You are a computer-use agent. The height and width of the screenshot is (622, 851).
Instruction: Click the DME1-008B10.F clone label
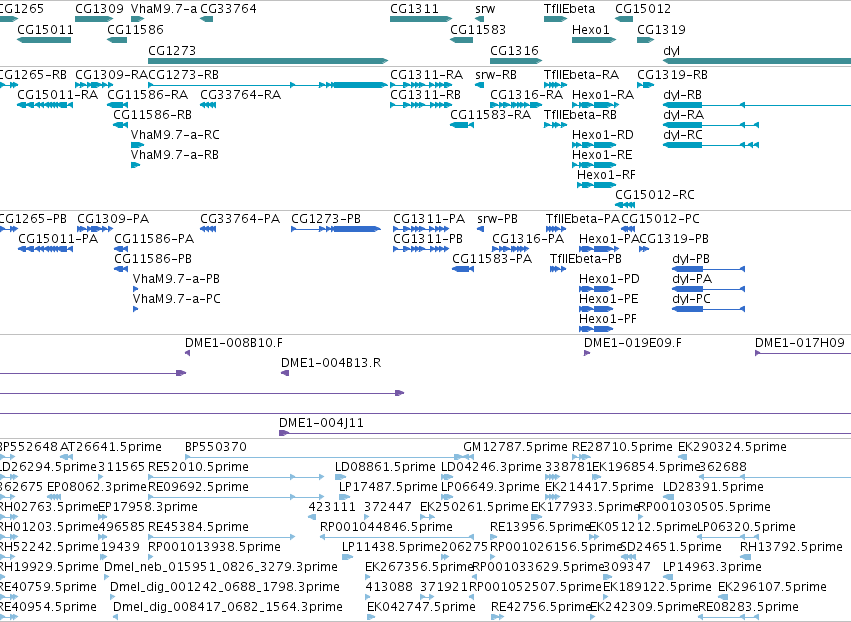point(234,342)
